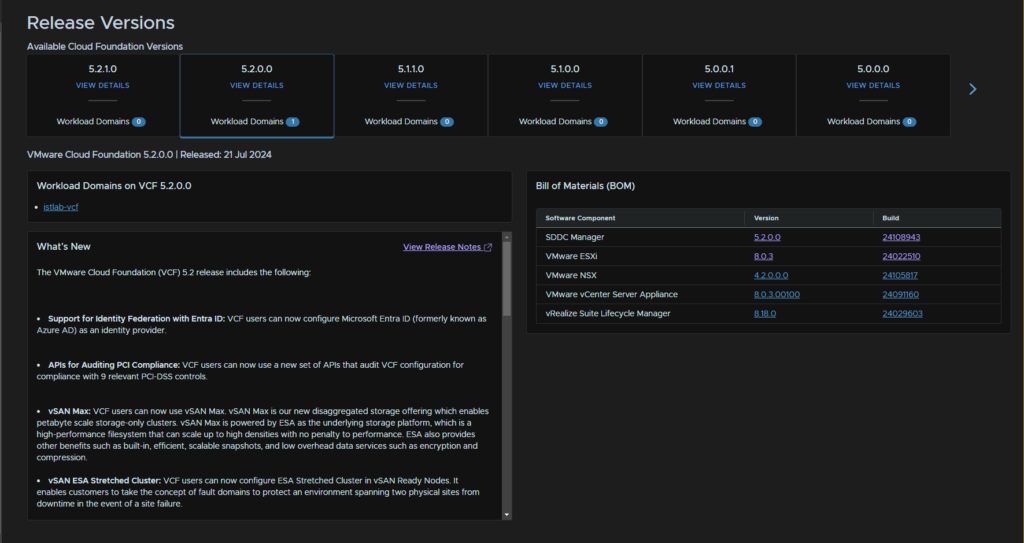The height and width of the screenshot is (543, 1024).
Task: Click the Version column header
Action: click(x=766, y=218)
